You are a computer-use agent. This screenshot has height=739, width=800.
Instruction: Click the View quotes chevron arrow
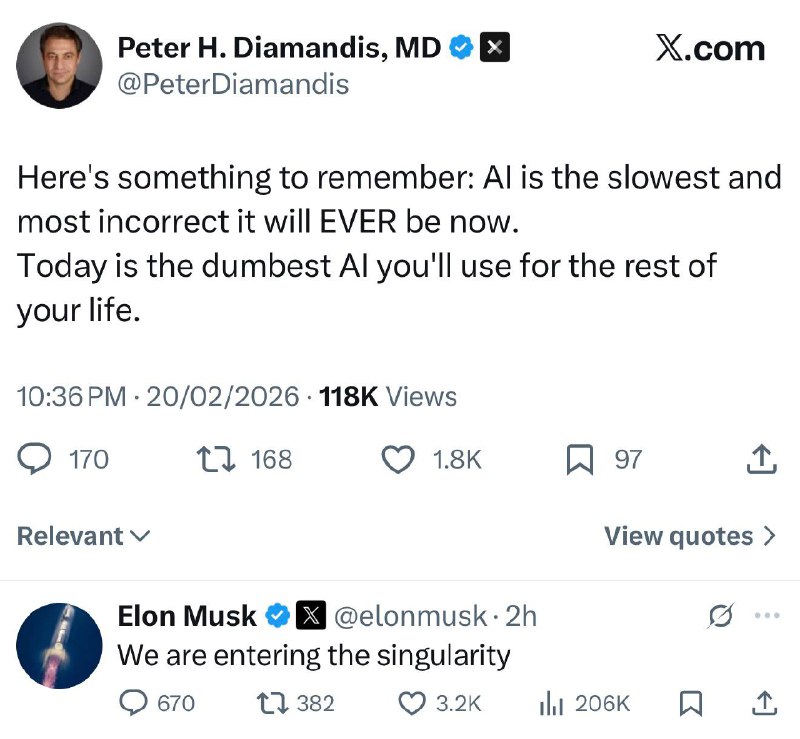[x=769, y=536]
